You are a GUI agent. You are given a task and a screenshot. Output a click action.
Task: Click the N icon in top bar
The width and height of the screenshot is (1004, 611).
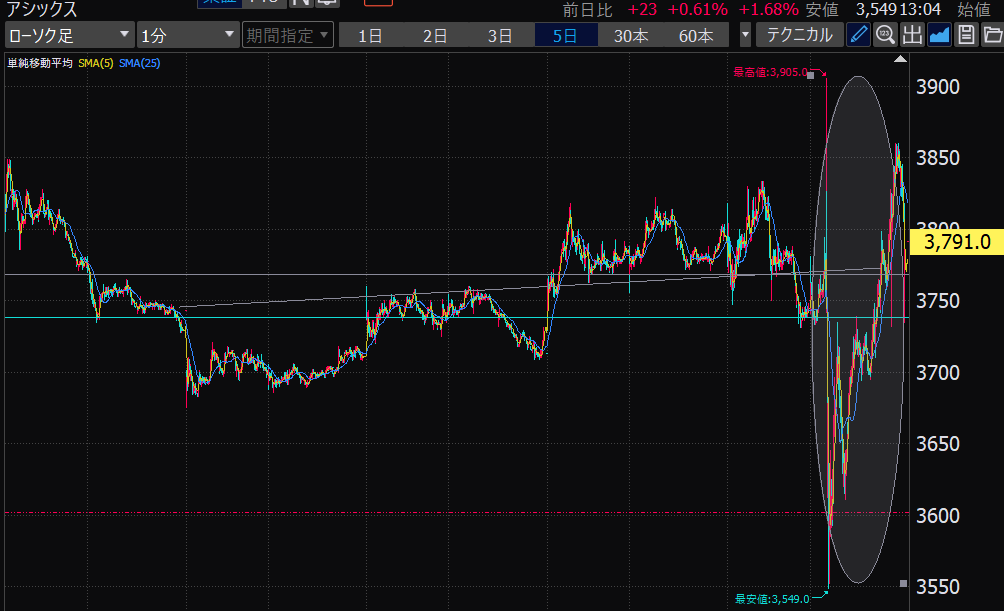(x=300, y=3)
